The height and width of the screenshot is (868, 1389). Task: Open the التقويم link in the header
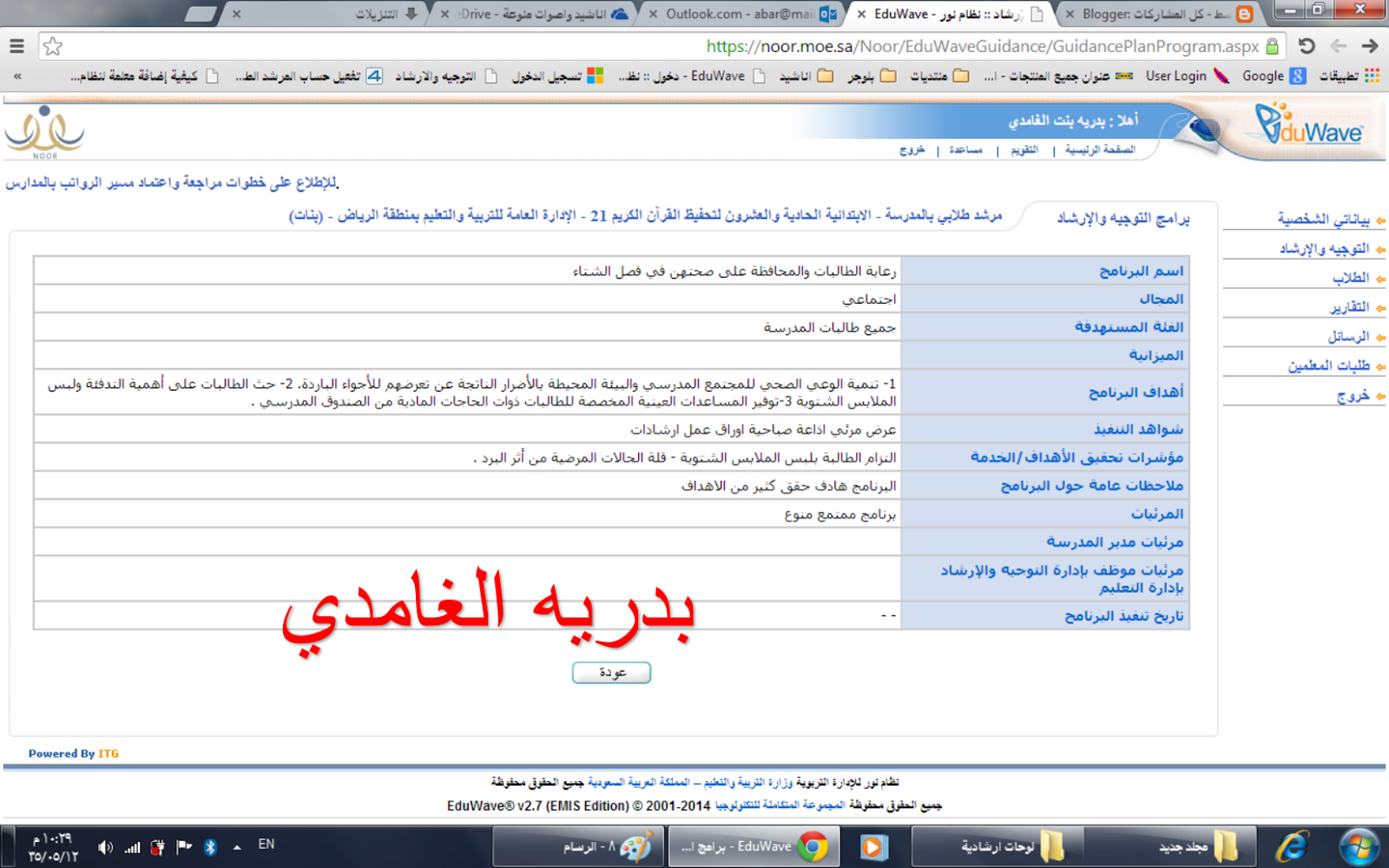coord(1024,150)
